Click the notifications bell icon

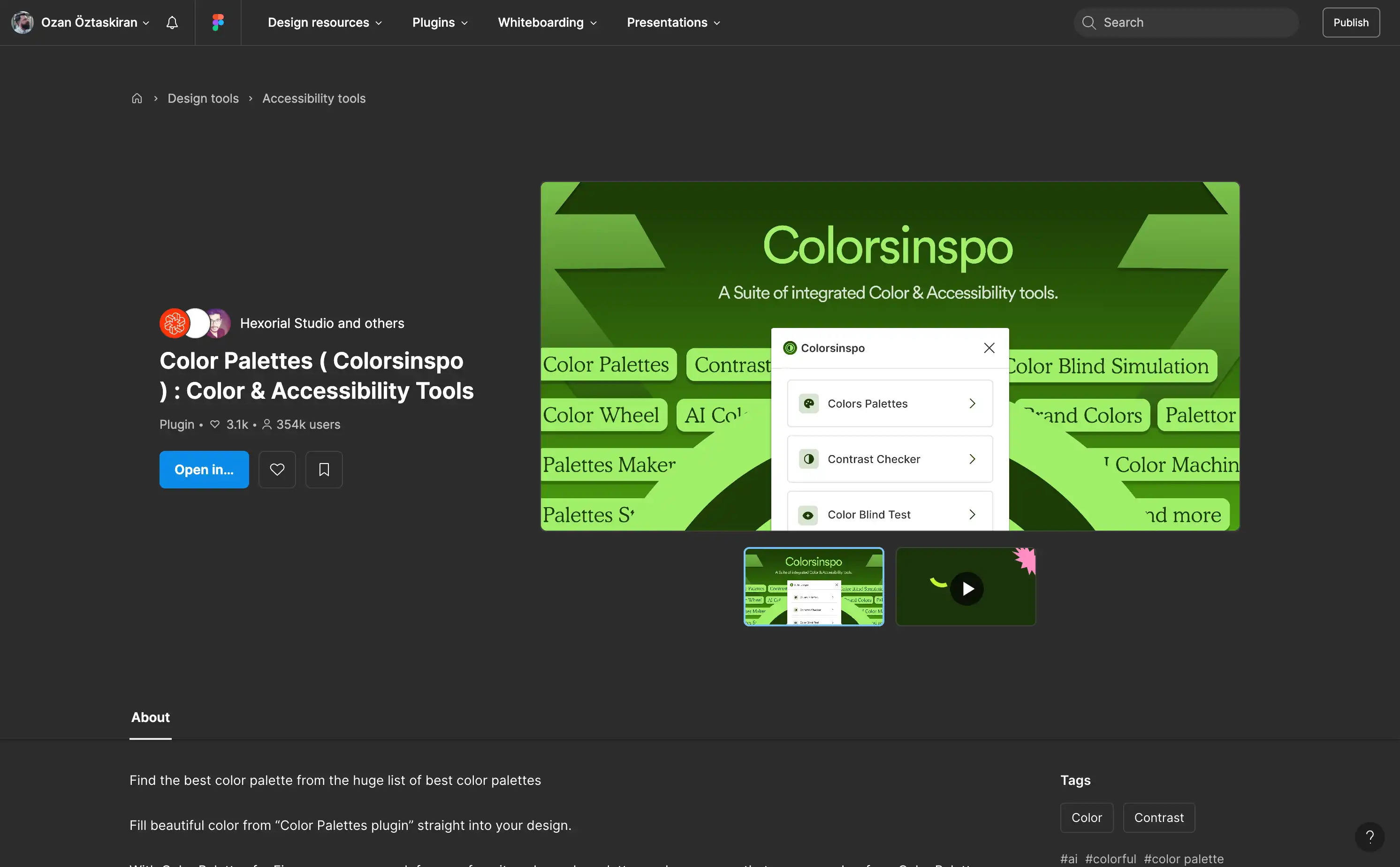click(172, 23)
